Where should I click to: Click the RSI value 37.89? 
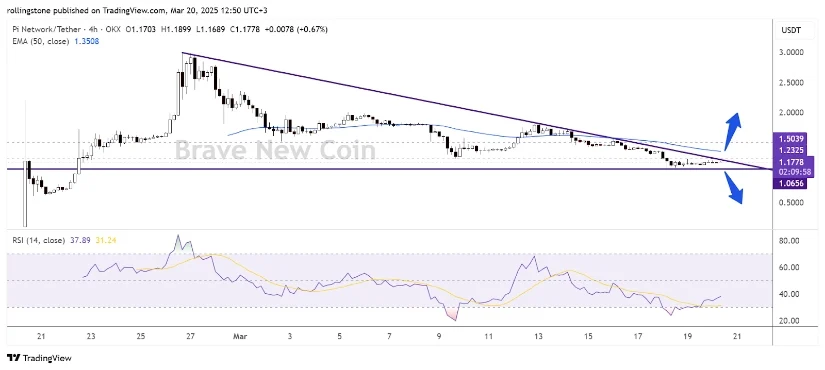click(80, 240)
